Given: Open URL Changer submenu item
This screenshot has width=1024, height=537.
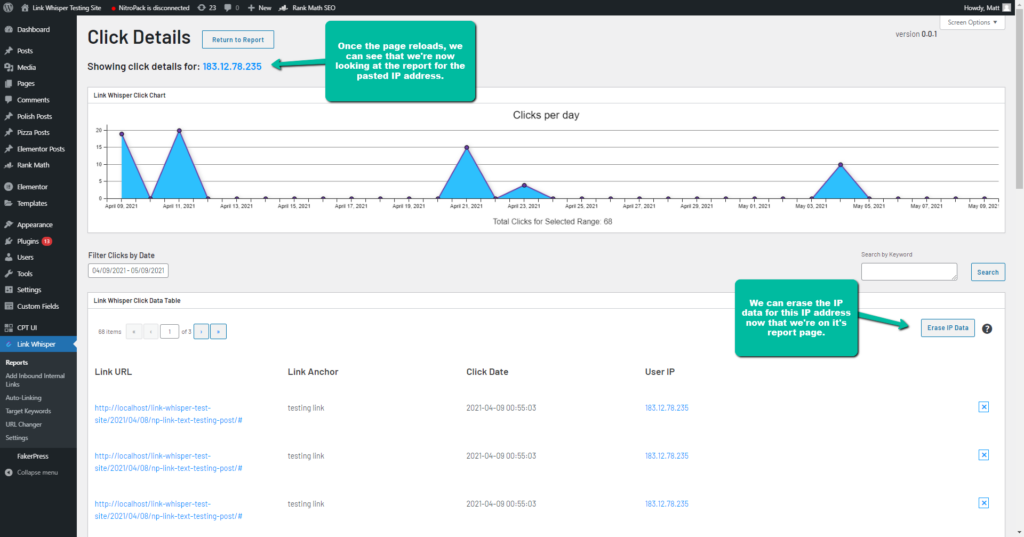Looking at the screenshot, I should click(24, 425).
